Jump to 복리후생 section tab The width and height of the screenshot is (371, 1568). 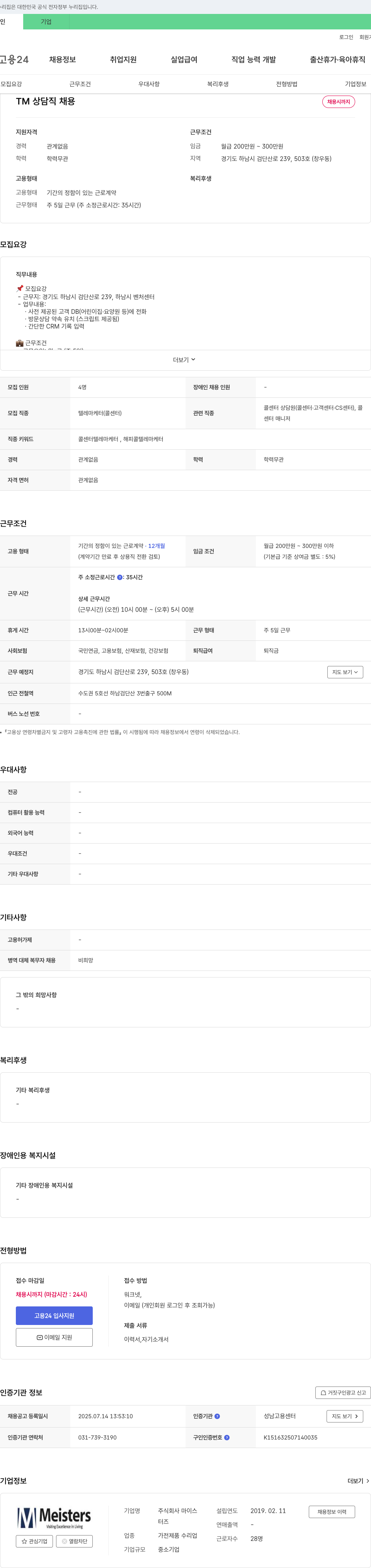point(218,84)
